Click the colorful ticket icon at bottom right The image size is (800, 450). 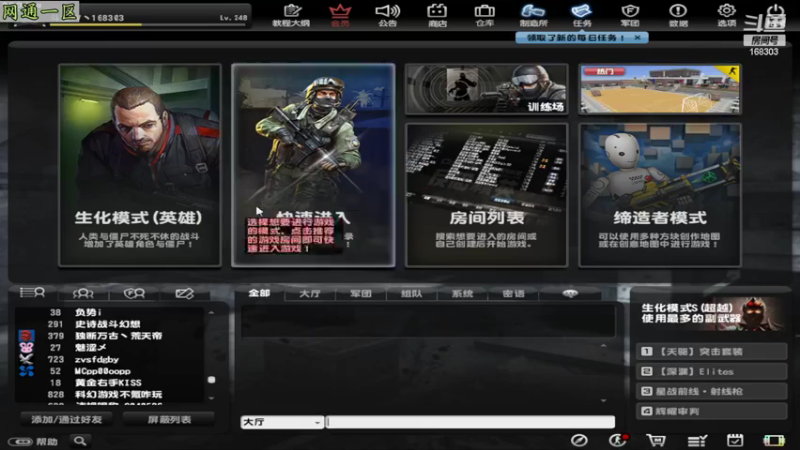click(773, 440)
